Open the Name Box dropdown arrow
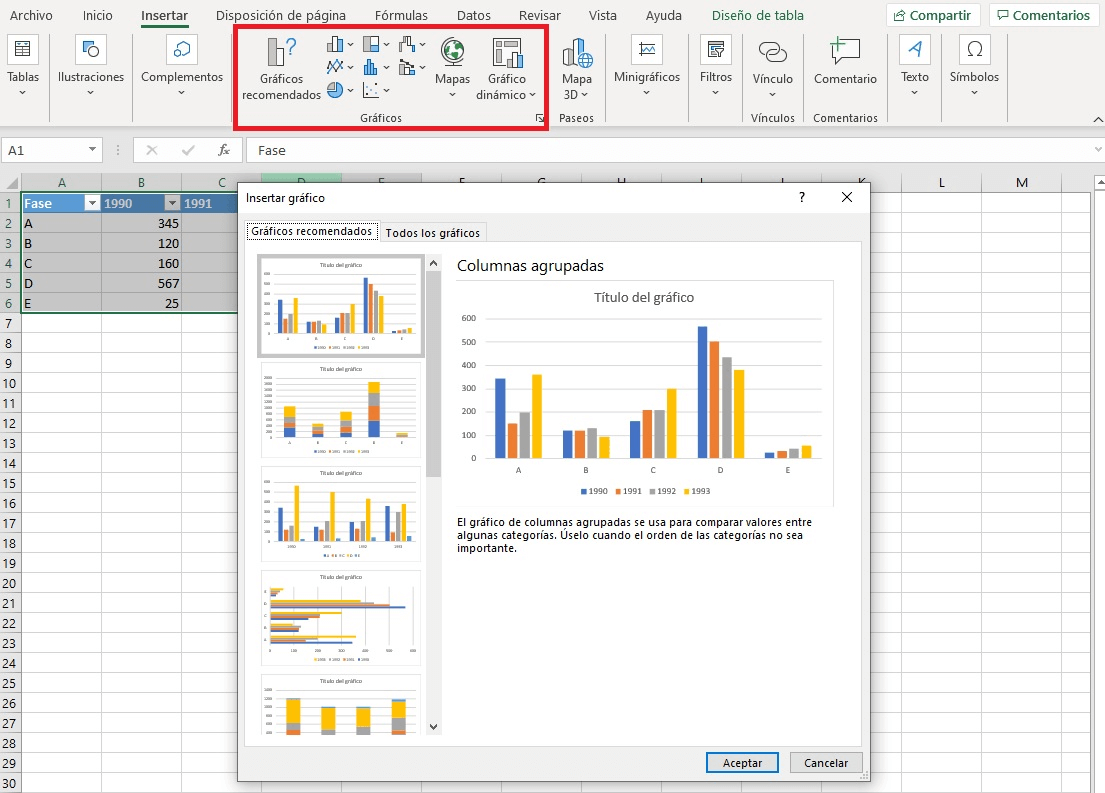This screenshot has width=1105, height=793. (x=92, y=149)
